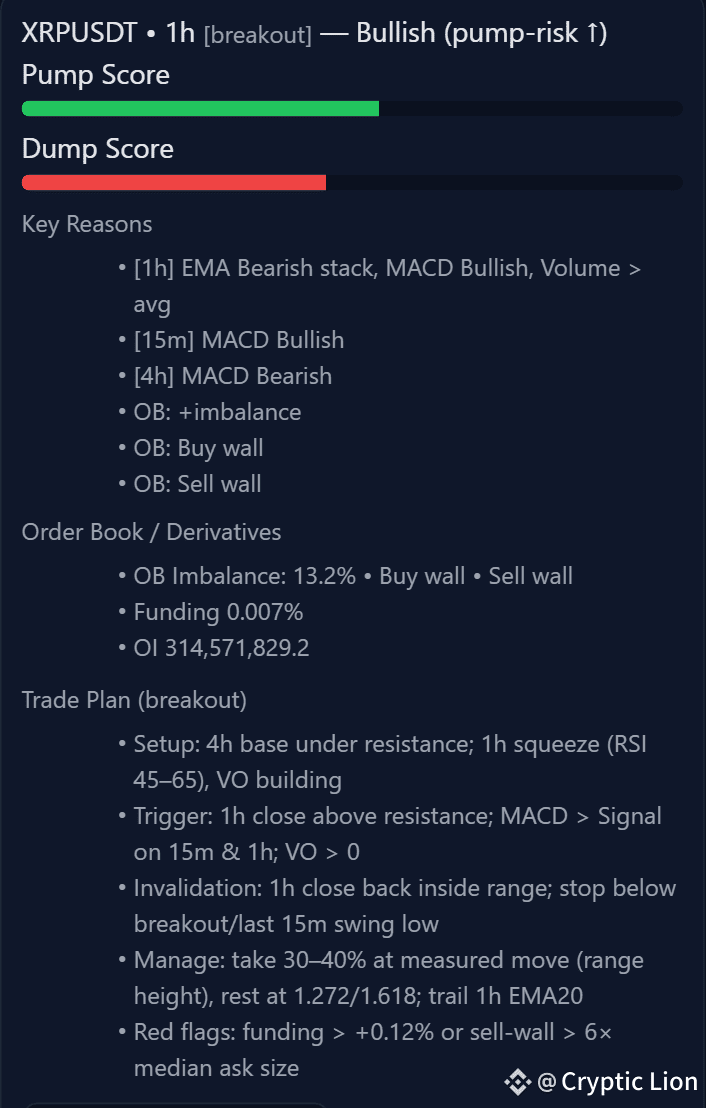The height and width of the screenshot is (1108, 706).
Task: Click the green Pump Score bar
Action: (x=201, y=108)
